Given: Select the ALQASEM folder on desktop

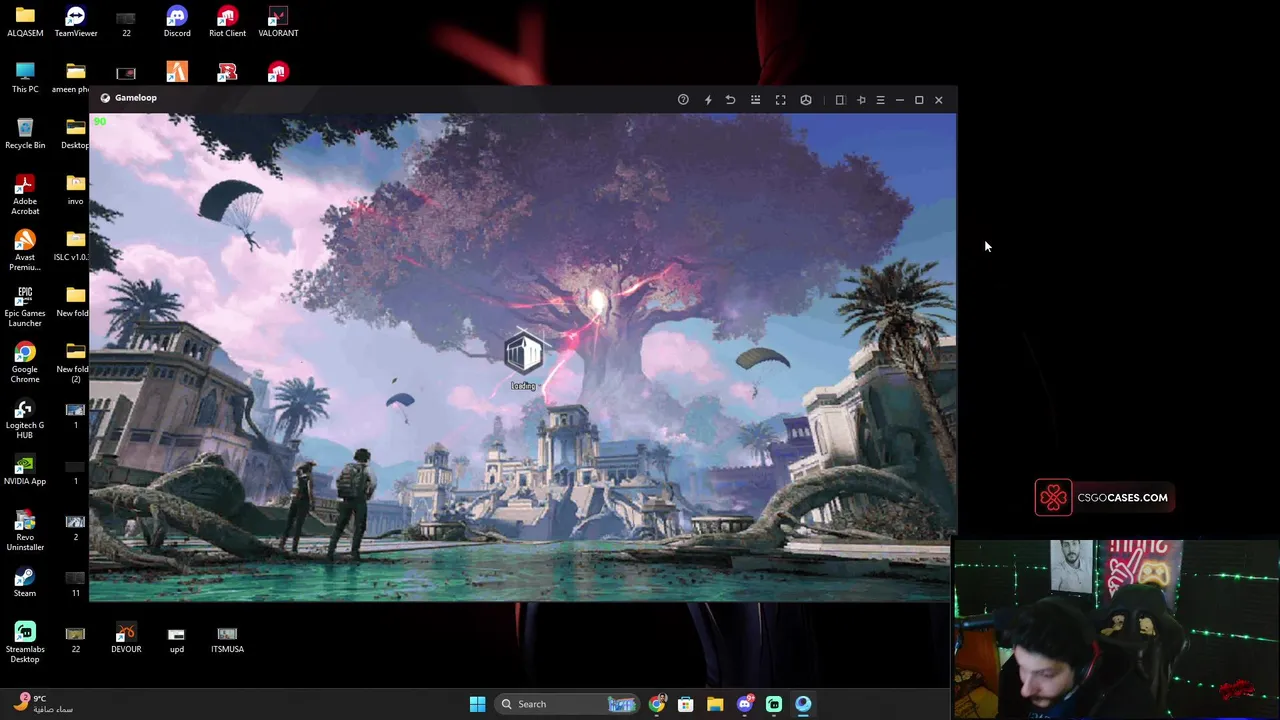Looking at the screenshot, I should coord(25,22).
